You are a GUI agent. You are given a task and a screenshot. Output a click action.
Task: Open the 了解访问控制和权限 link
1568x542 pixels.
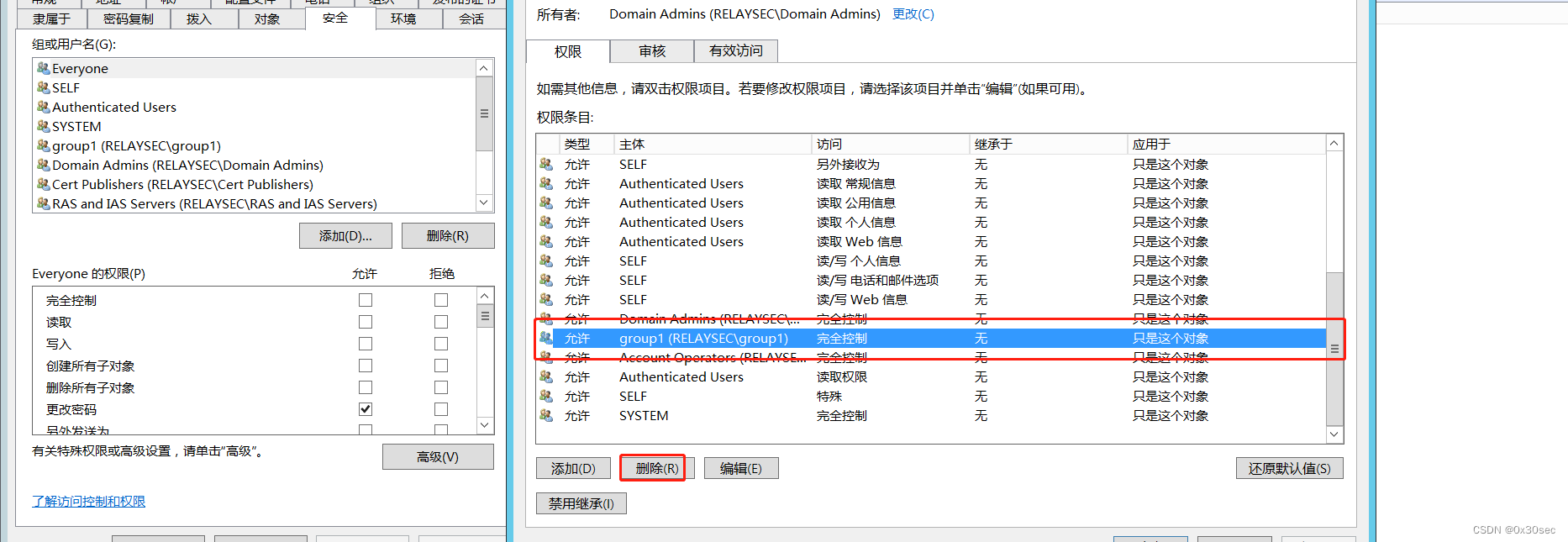[89, 501]
